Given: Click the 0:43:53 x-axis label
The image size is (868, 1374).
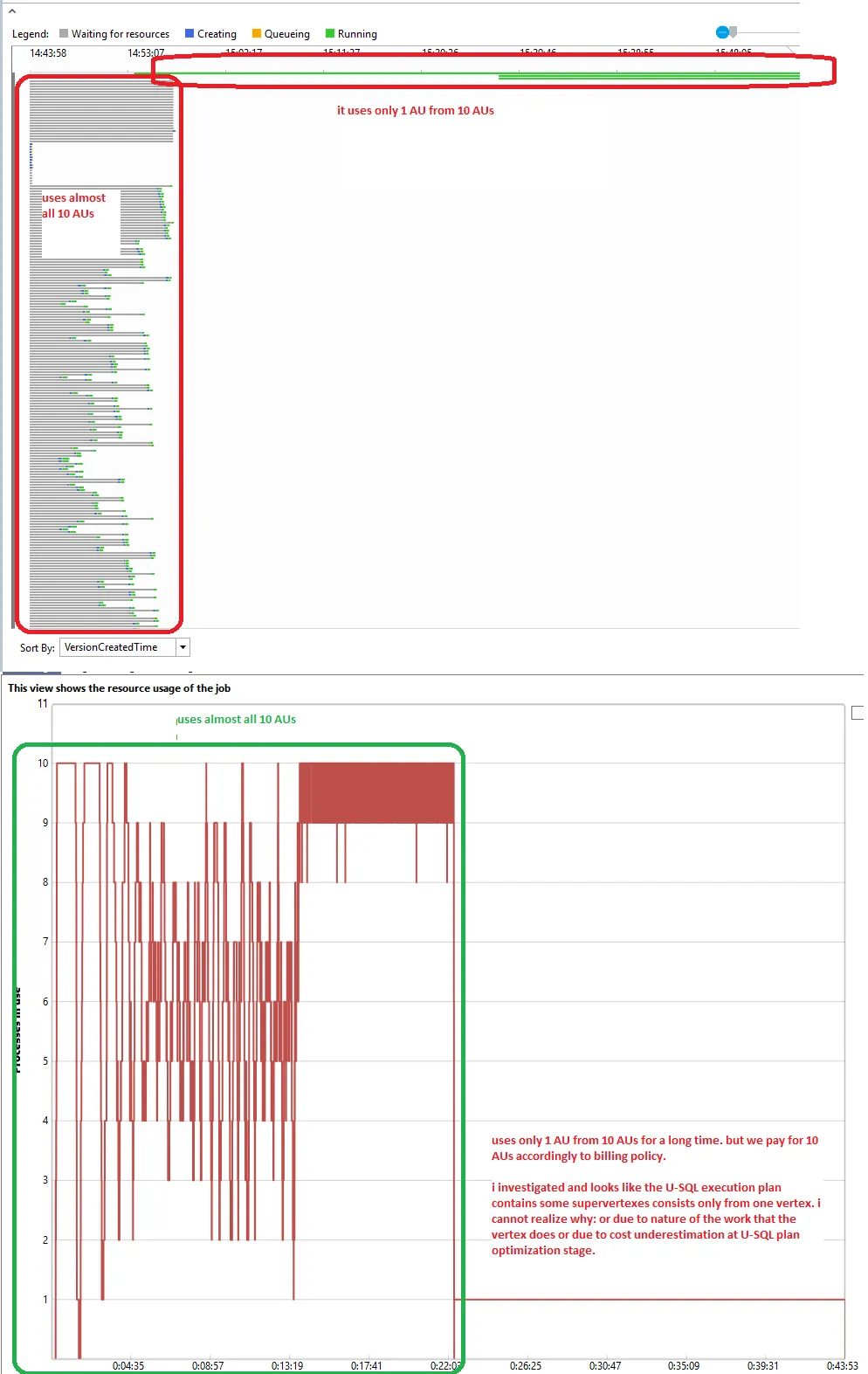Looking at the screenshot, I should click(x=843, y=1366).
